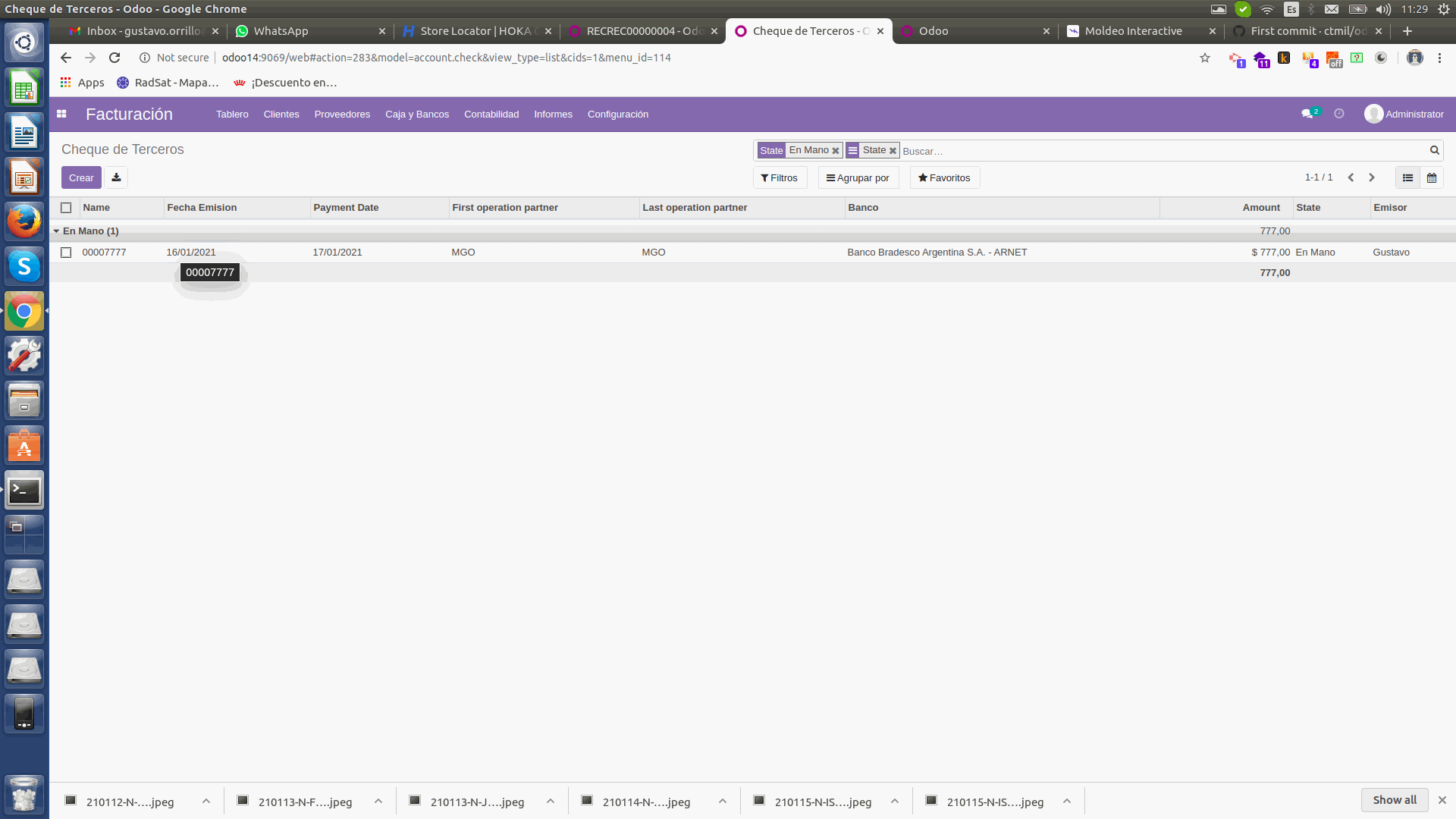
Task: Open LibreOffice Calc from the dock
Action: 24,88
